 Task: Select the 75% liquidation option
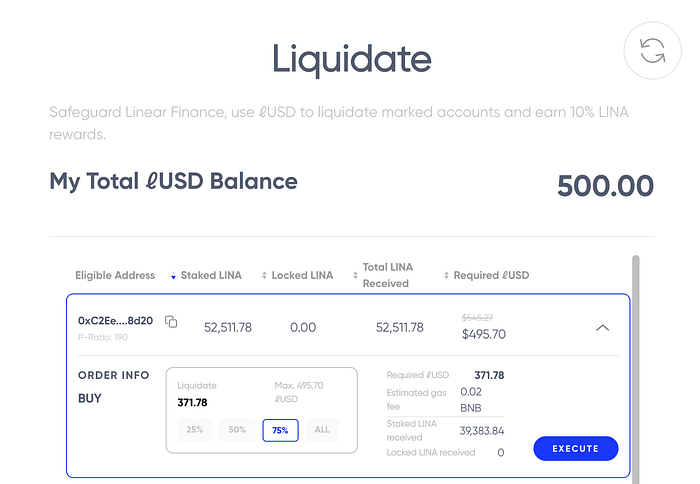coord(280,430)
